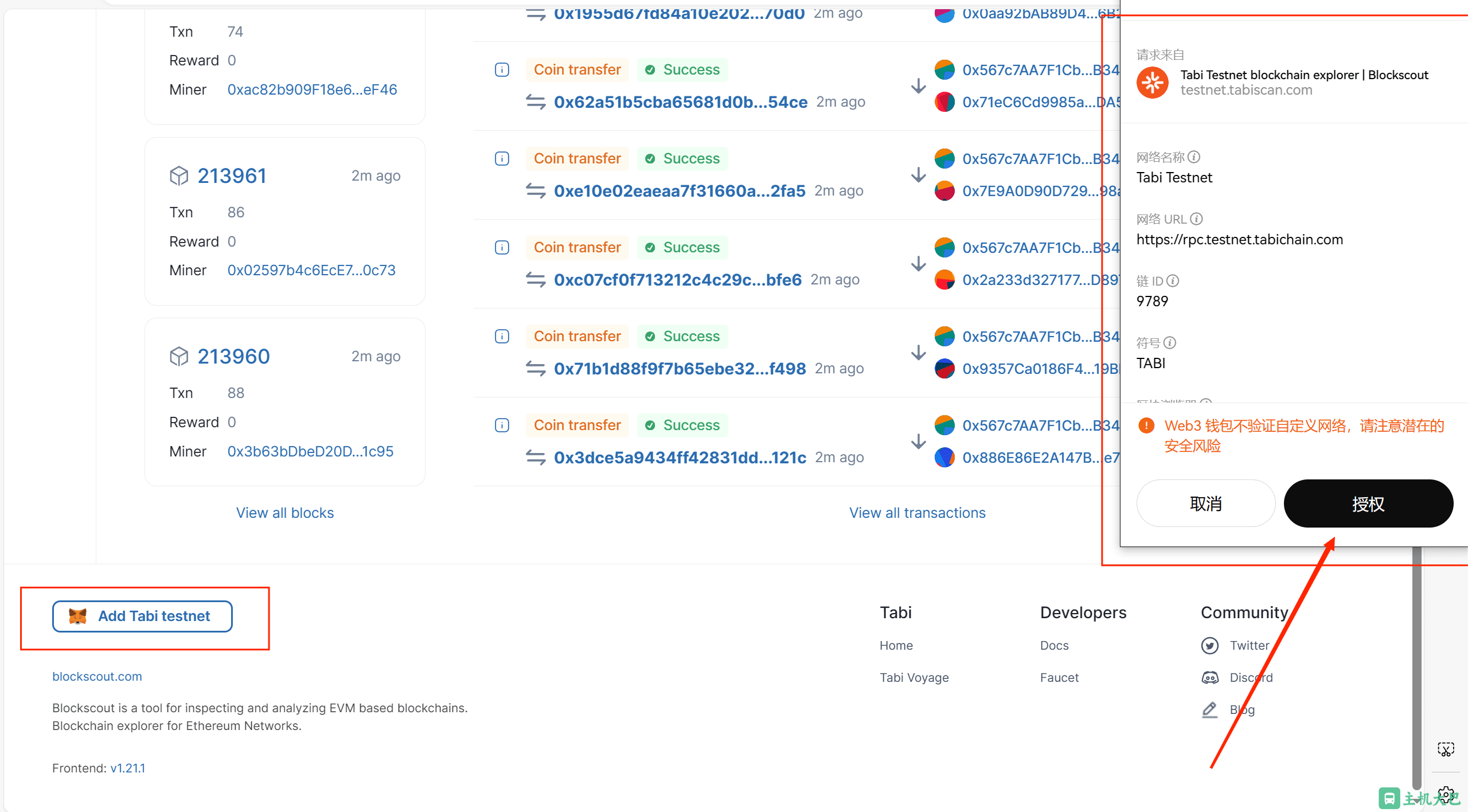The width and height of the screenshot is (1468, 812).
Task: Click the MetaMask fox Add Tabi testnet button
Action: (x=142, y=616)
